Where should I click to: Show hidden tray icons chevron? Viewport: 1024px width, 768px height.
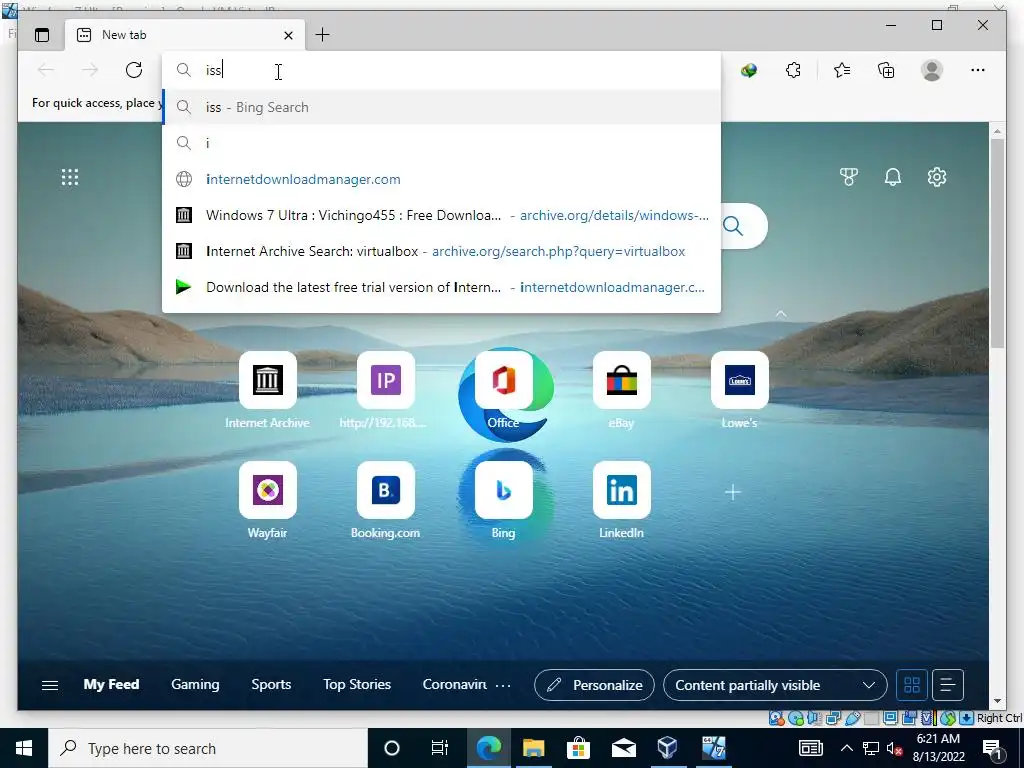click(846, 748)
